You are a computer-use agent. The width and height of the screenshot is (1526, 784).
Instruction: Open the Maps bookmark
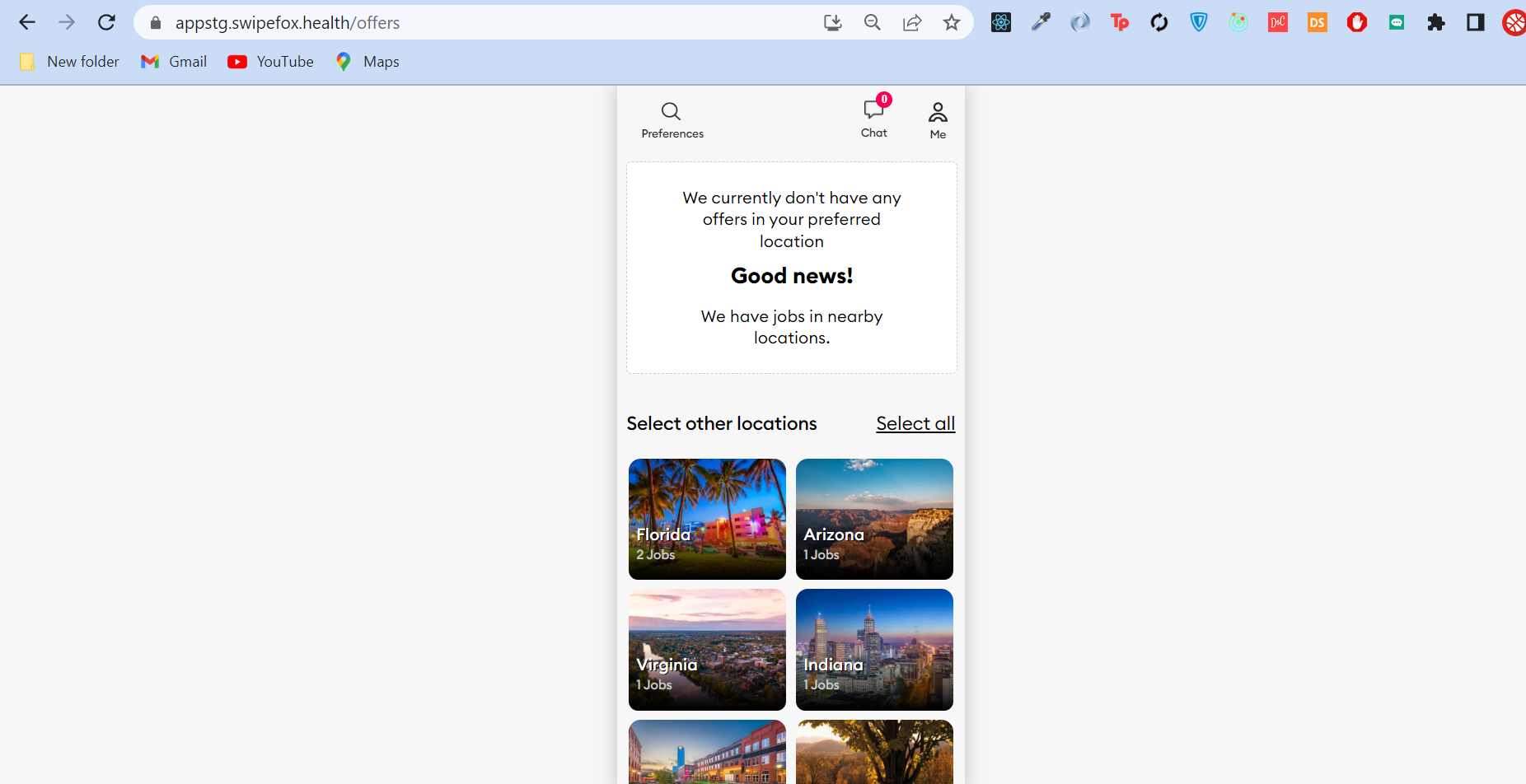(x=367, y=62)
